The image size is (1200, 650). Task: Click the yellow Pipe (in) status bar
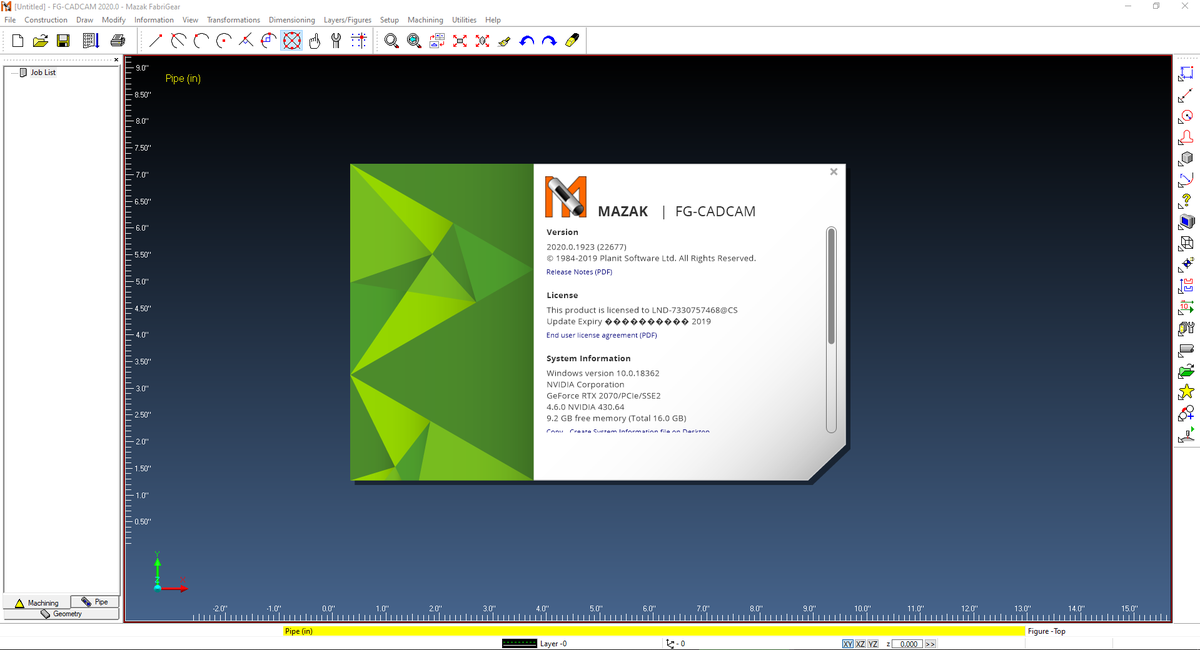point(655,631)
